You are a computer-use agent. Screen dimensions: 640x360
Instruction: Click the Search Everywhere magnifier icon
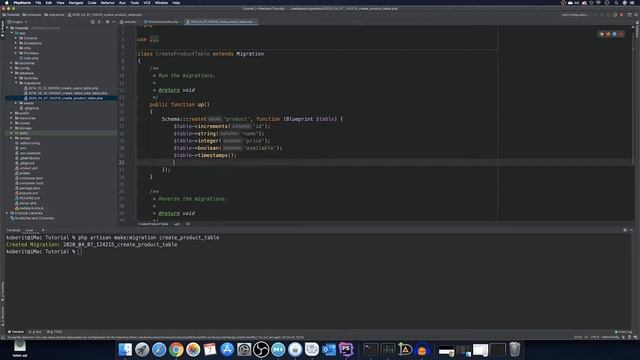click(x=636, y=15)
